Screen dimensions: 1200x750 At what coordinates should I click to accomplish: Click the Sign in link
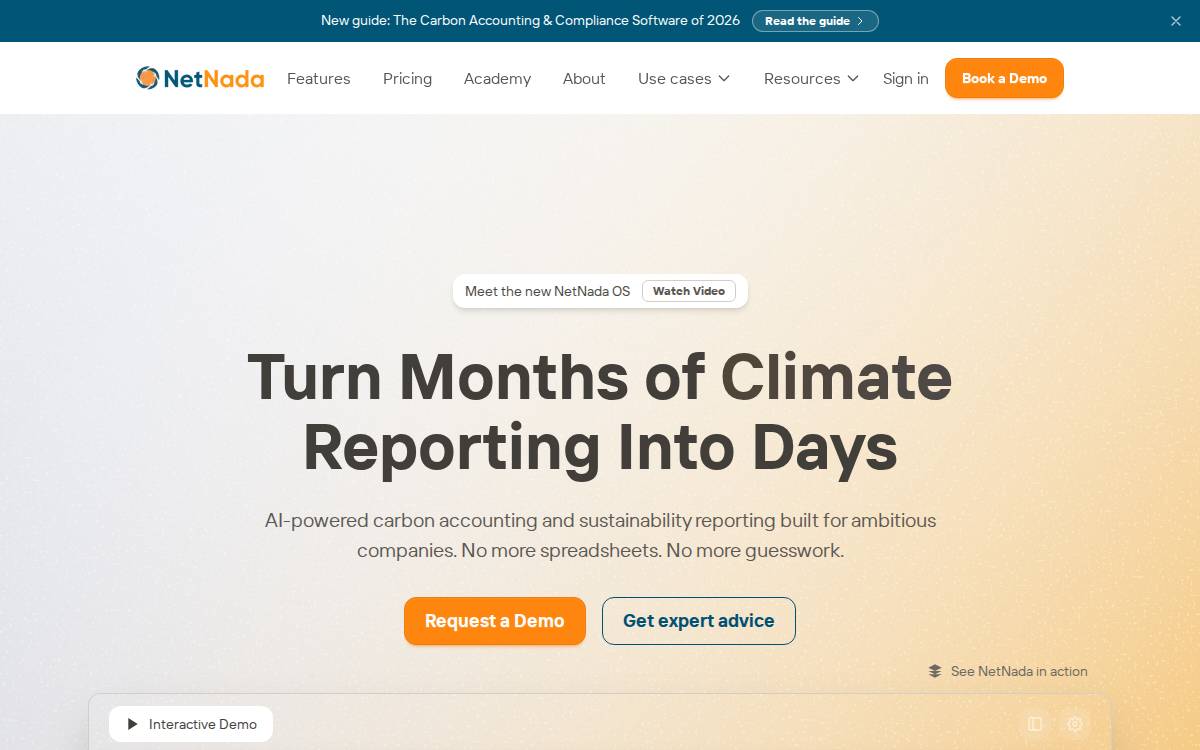pos(905,78)
